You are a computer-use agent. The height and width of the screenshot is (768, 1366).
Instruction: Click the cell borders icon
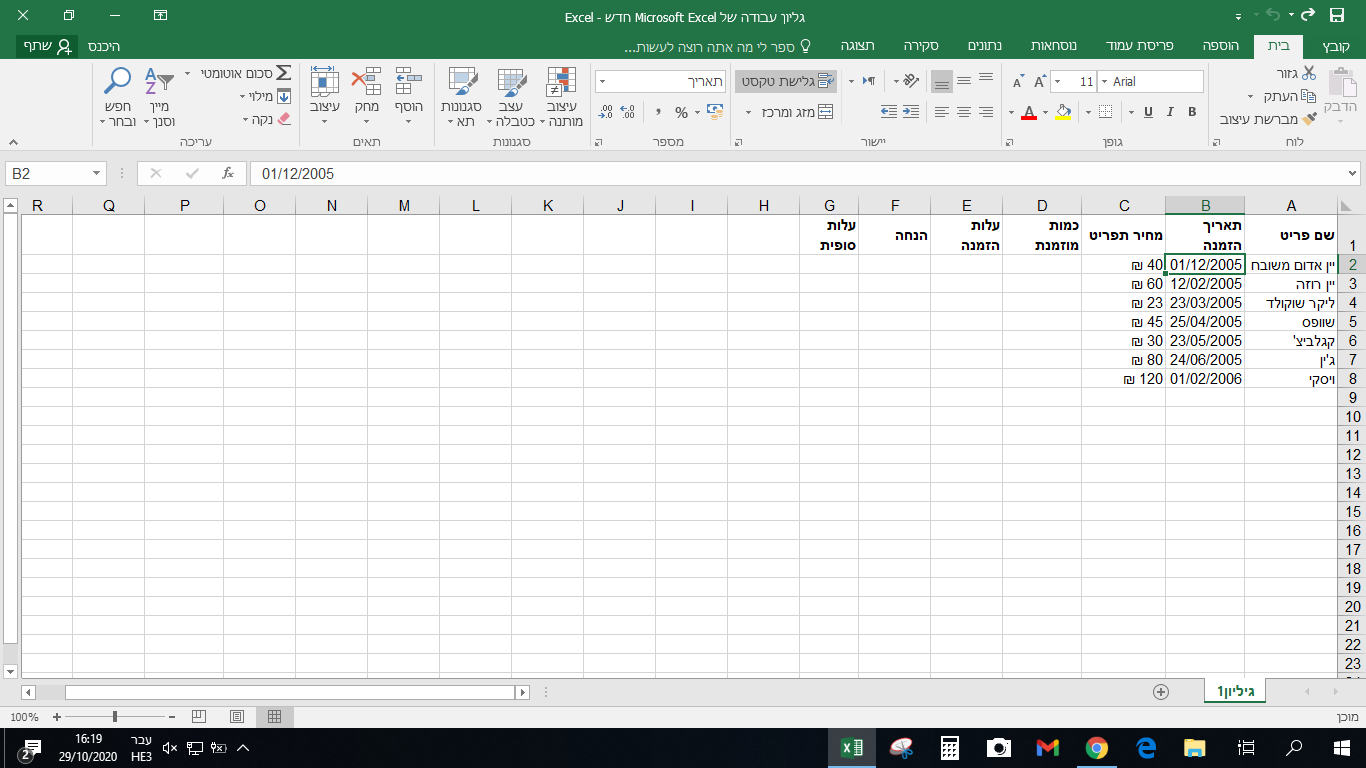tap(1105, 112)
